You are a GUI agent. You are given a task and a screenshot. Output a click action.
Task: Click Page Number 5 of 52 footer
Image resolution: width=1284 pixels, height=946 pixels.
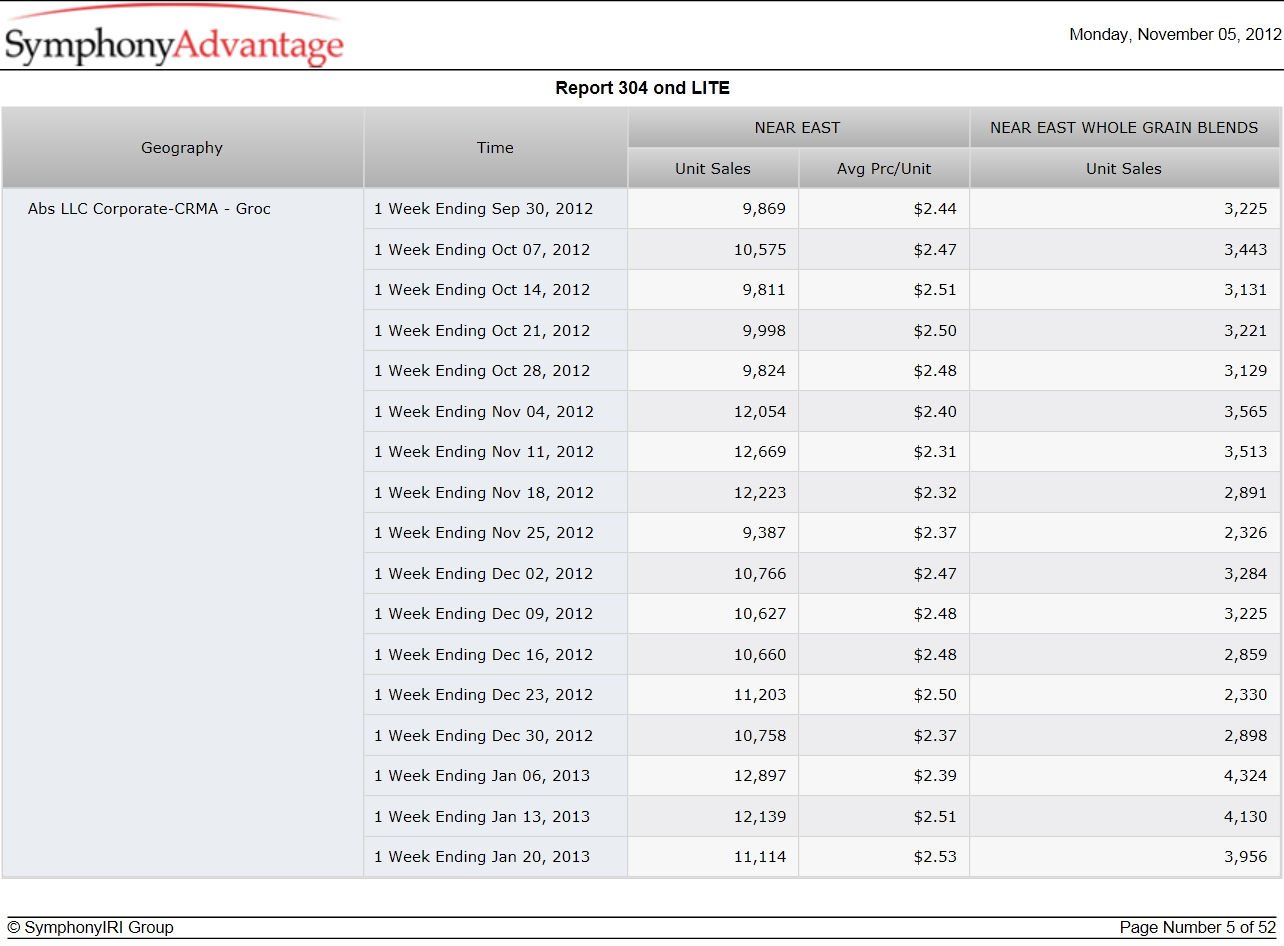pyautogui.click(x=1198, y=928)
